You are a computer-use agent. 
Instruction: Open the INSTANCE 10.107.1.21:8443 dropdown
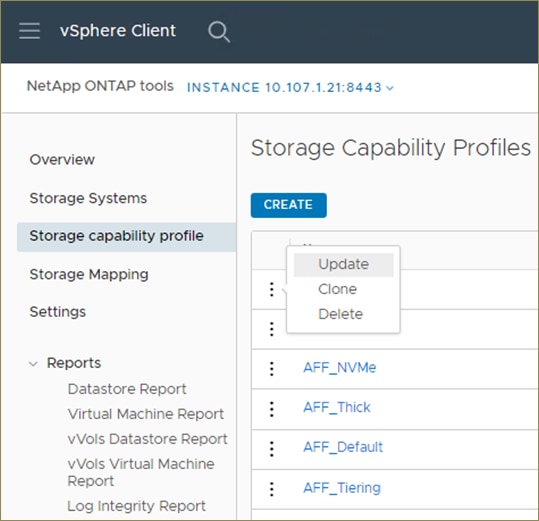290,88
